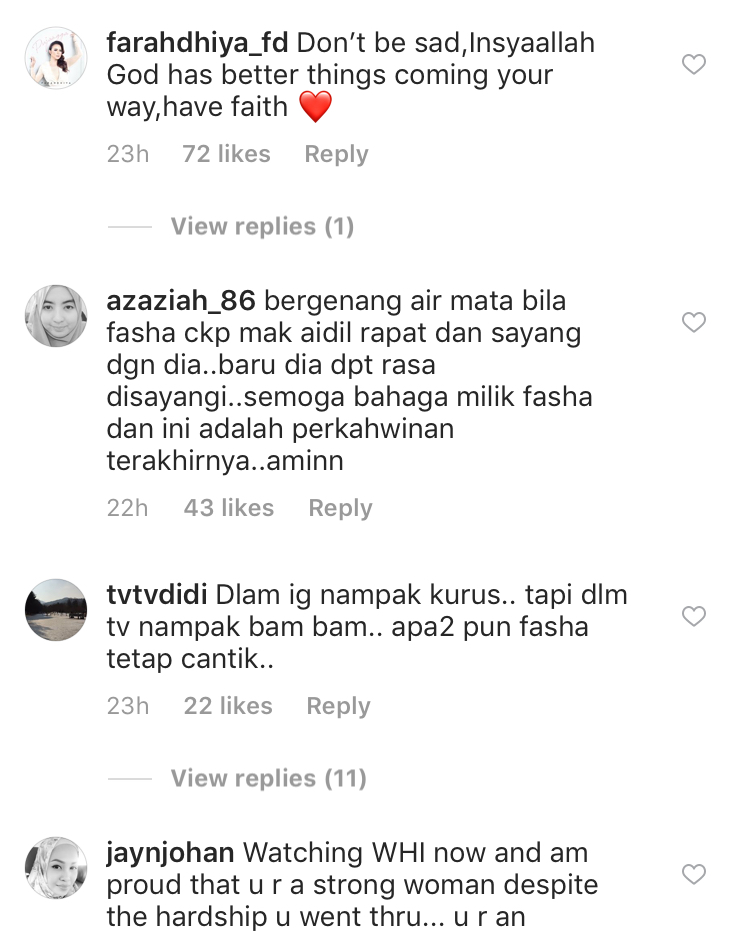Tap heart icon on azaziah_86's comment
Image resolution: width=750 pixels, height=933 pixels.
click(x=693, y=322)
